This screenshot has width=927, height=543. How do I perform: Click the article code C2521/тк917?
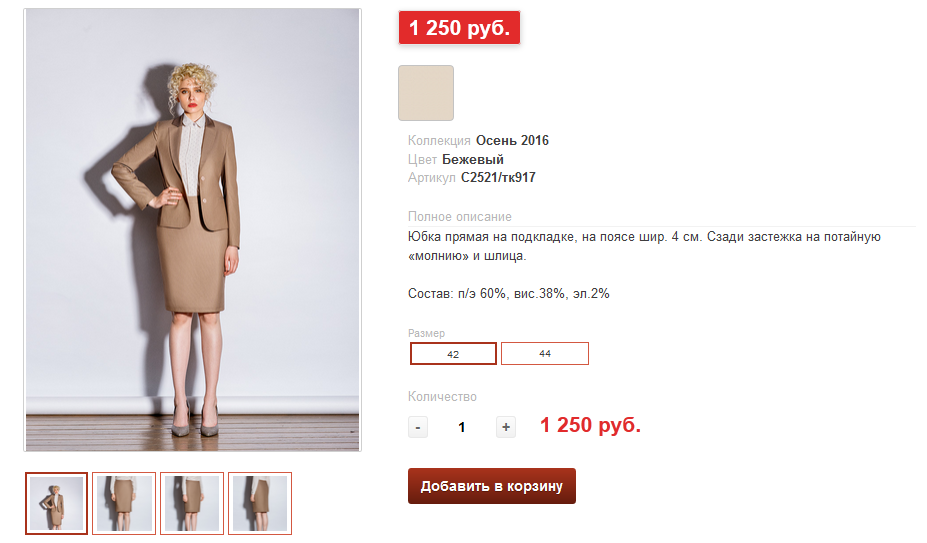pyautogui.click(x=498, y=178)
